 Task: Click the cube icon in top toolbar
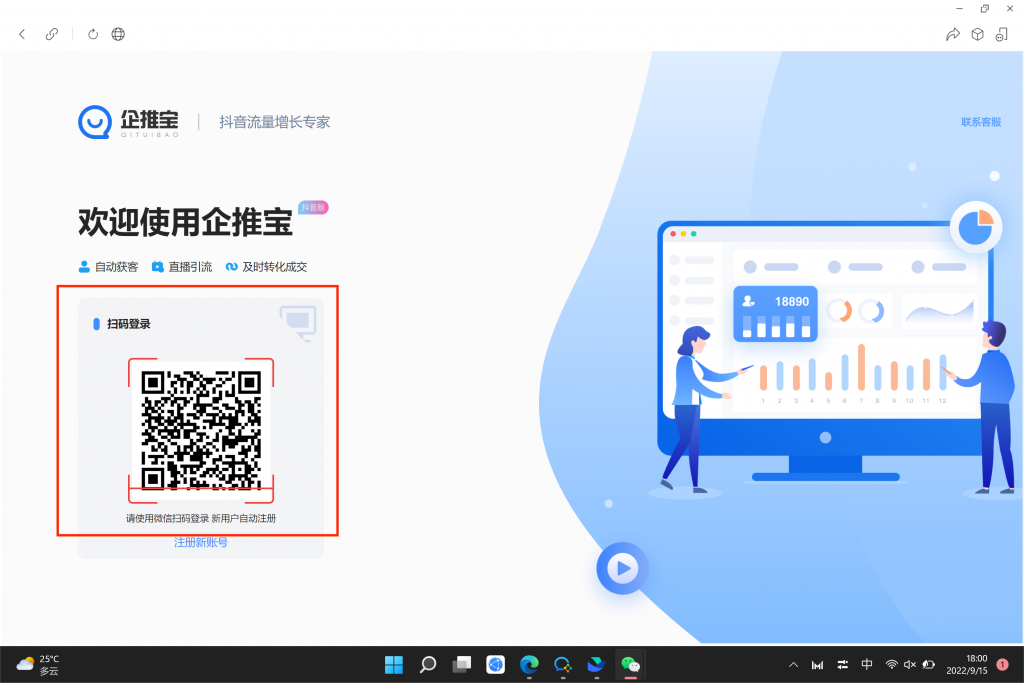[x=978, y=34]
